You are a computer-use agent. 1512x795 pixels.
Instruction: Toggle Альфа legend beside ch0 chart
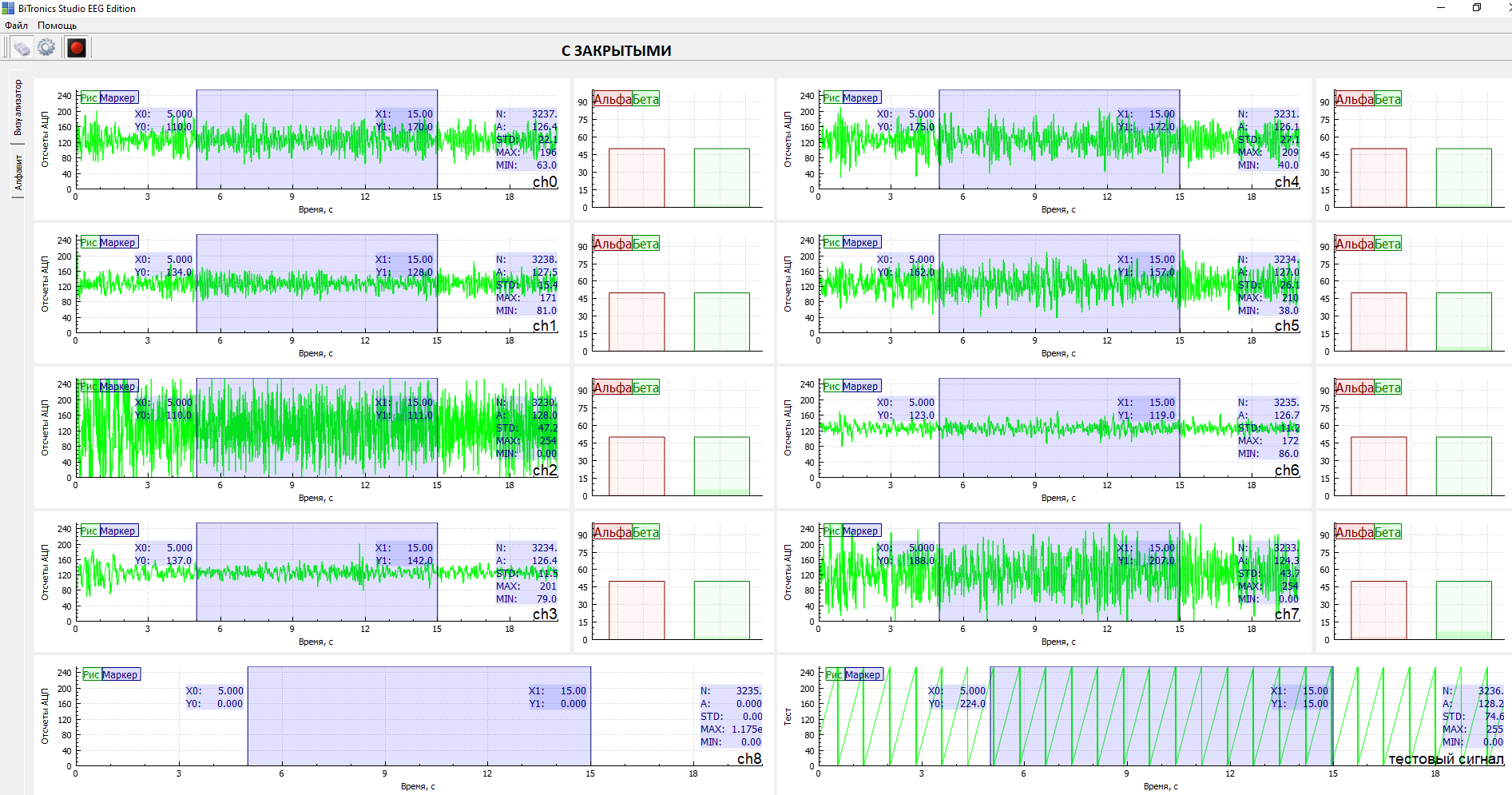[613, 100]
